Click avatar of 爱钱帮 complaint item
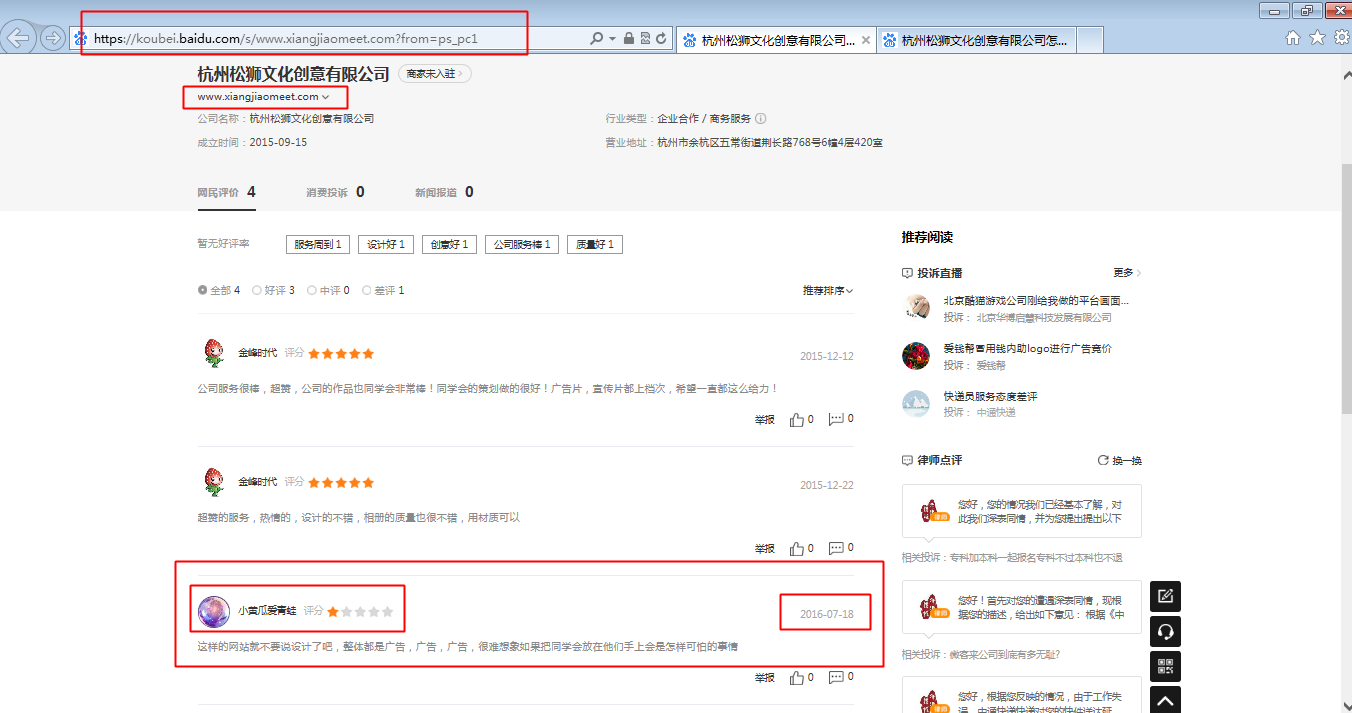Image resolution: width=1352 pixels, height=713 pixels. [916, 356]
